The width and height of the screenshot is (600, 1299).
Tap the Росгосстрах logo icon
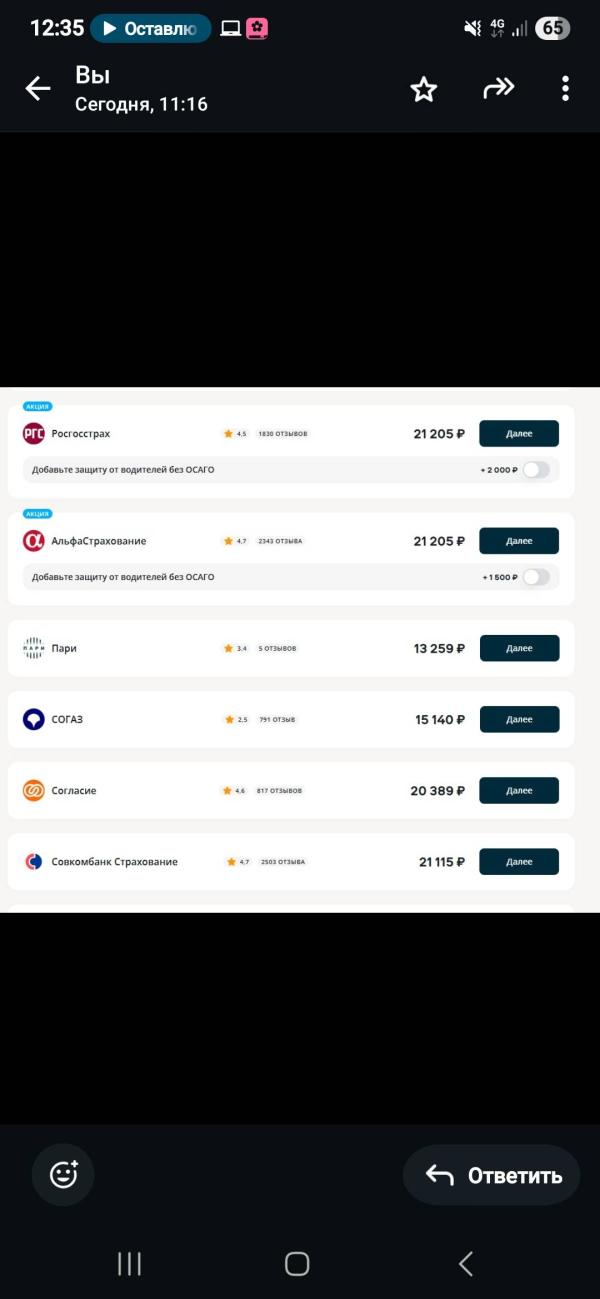pos(34,434)
